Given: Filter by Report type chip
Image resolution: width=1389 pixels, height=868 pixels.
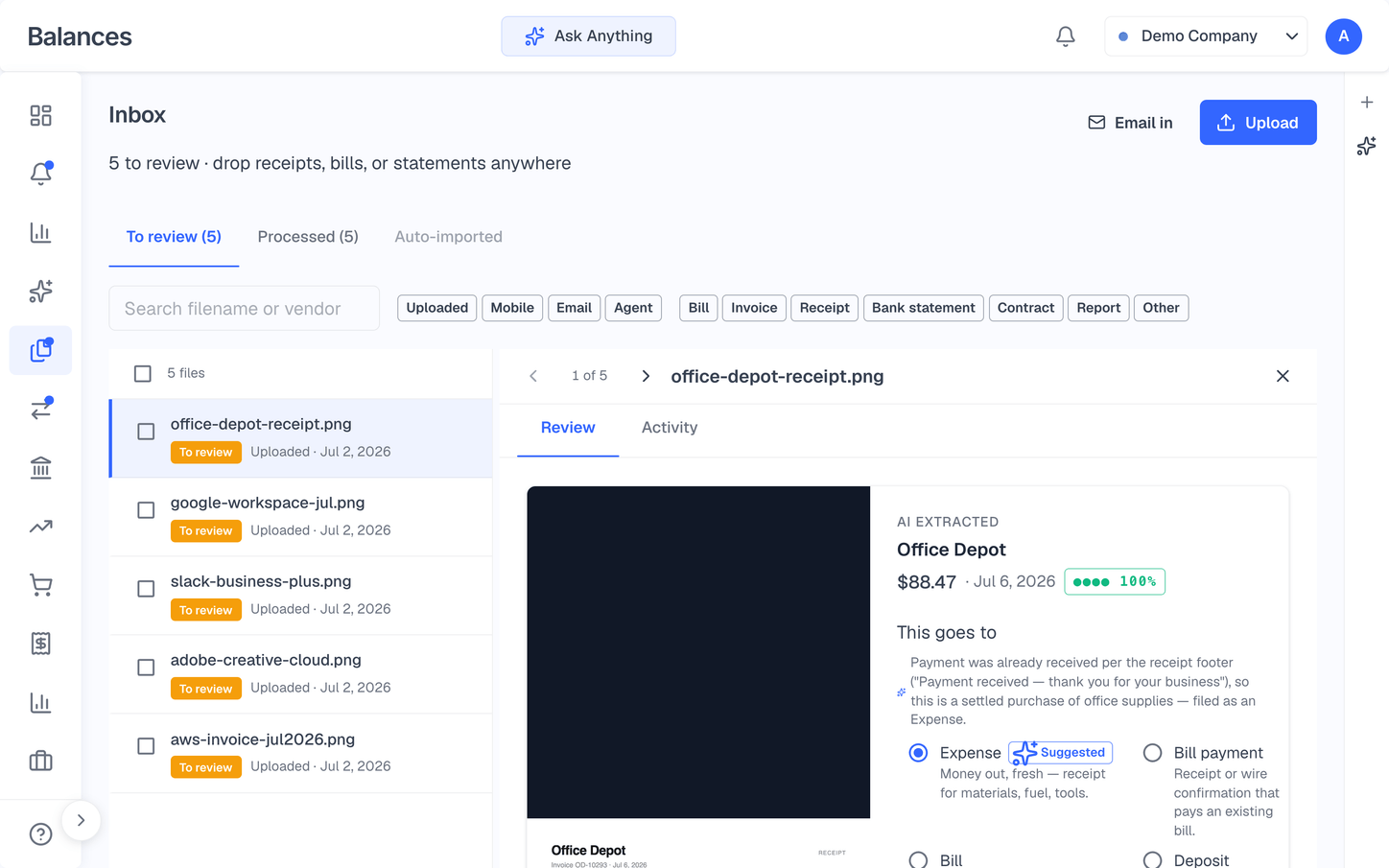Looking at the screenshot, I should [1098, 308].
